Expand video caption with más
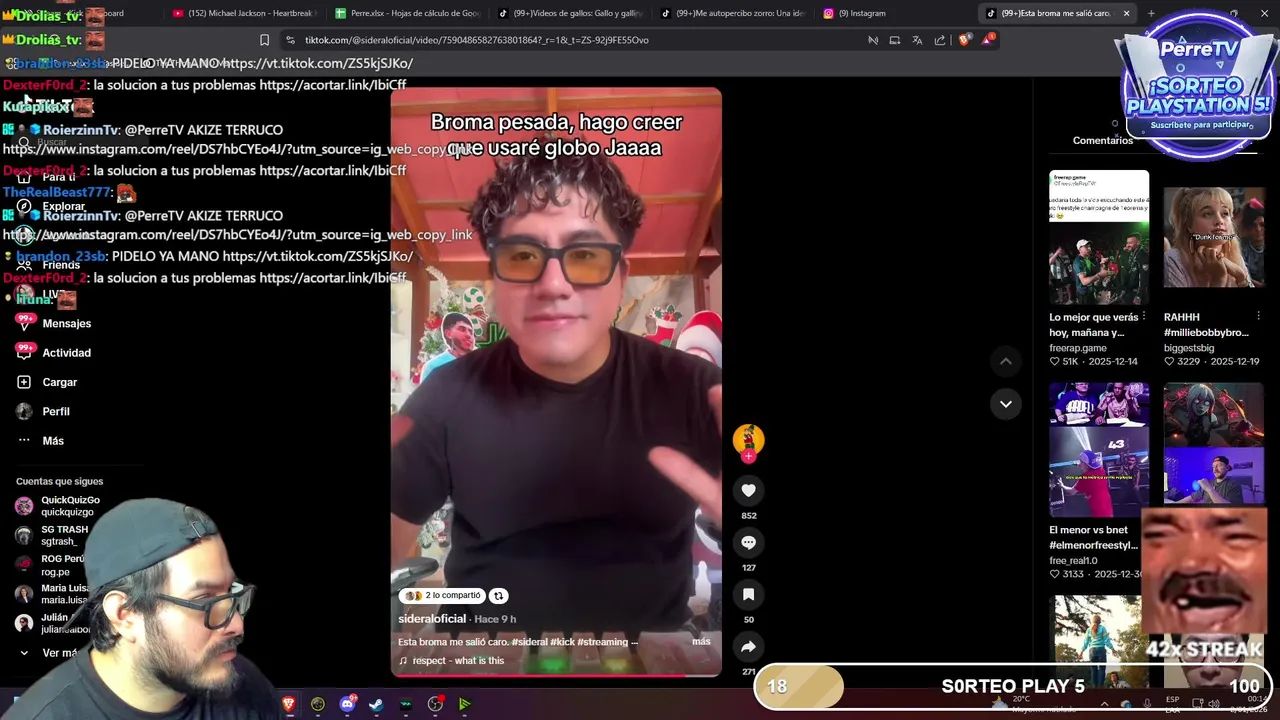Screen dimensions: 1280x720 coord(701,641)
